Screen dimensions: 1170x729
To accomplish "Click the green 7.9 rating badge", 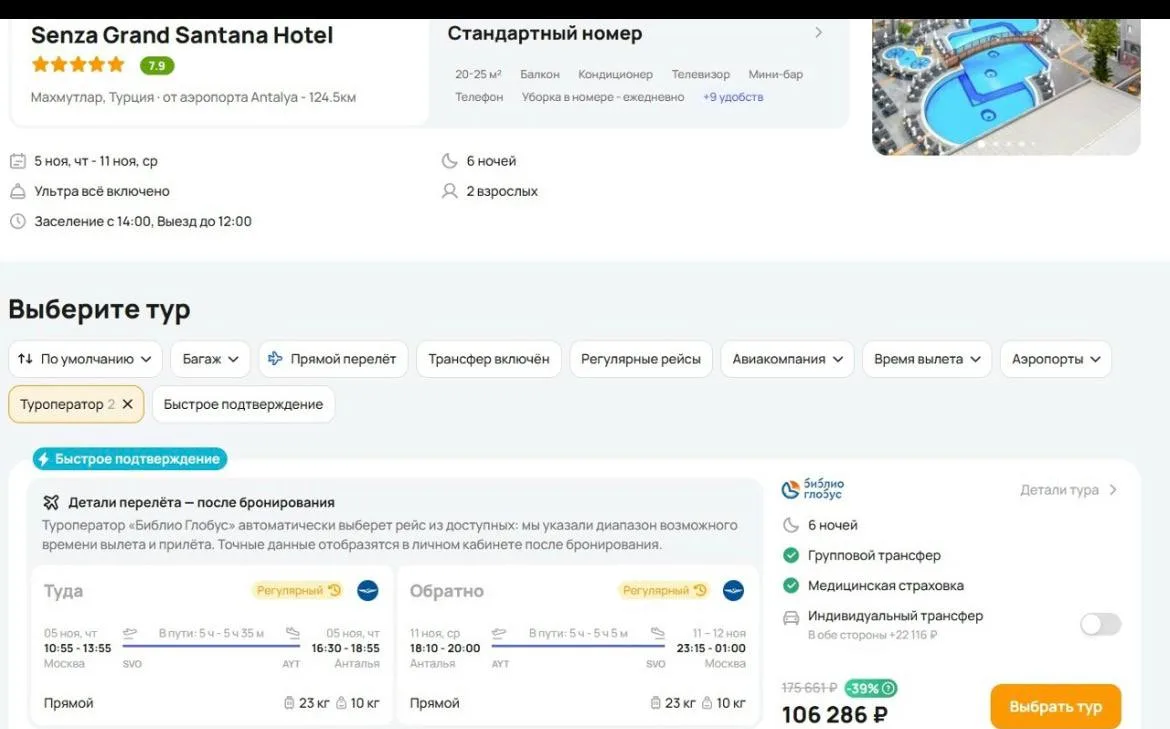I will [x=157, y=66].
